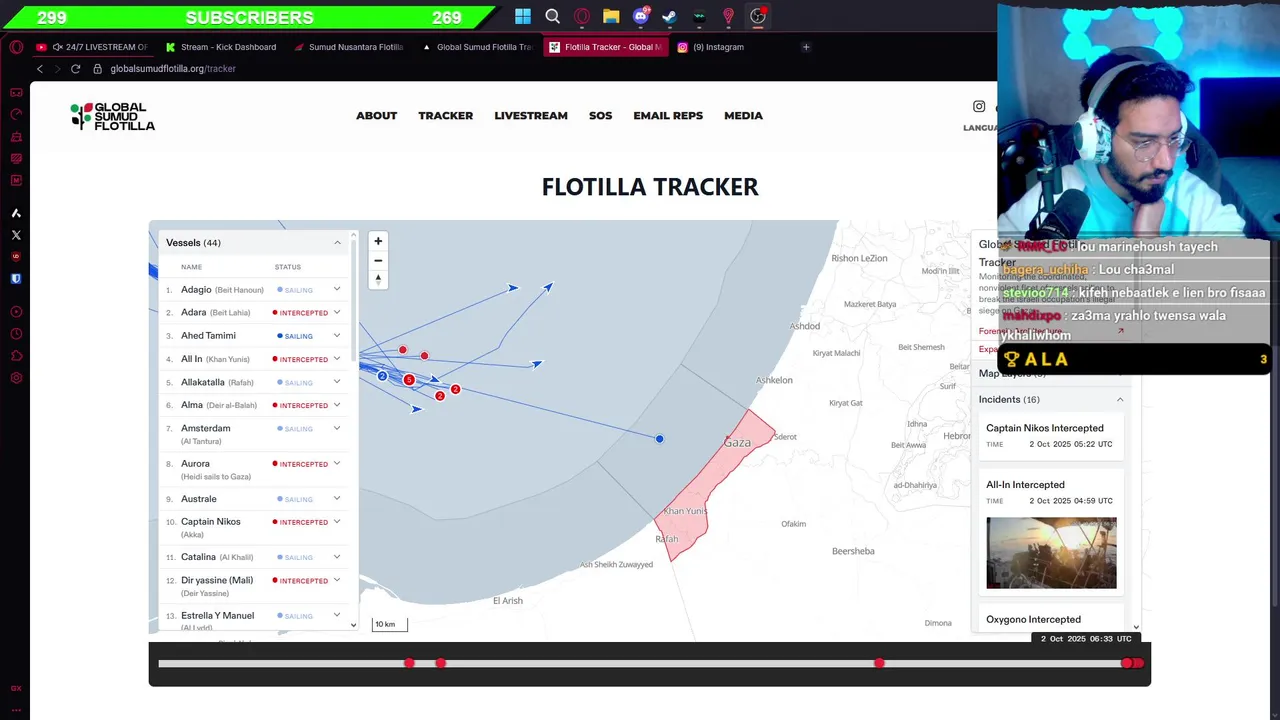Open the MEDIA menu item
Viewport: 1280px width, 720px height.
coord(743,116)
